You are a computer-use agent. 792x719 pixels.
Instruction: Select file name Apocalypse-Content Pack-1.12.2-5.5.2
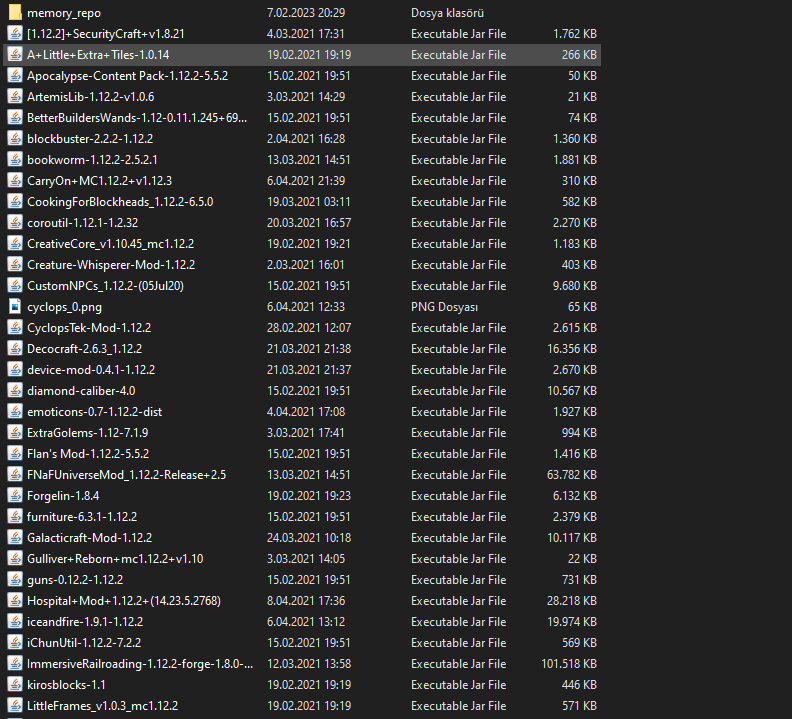tap(127, 76)
